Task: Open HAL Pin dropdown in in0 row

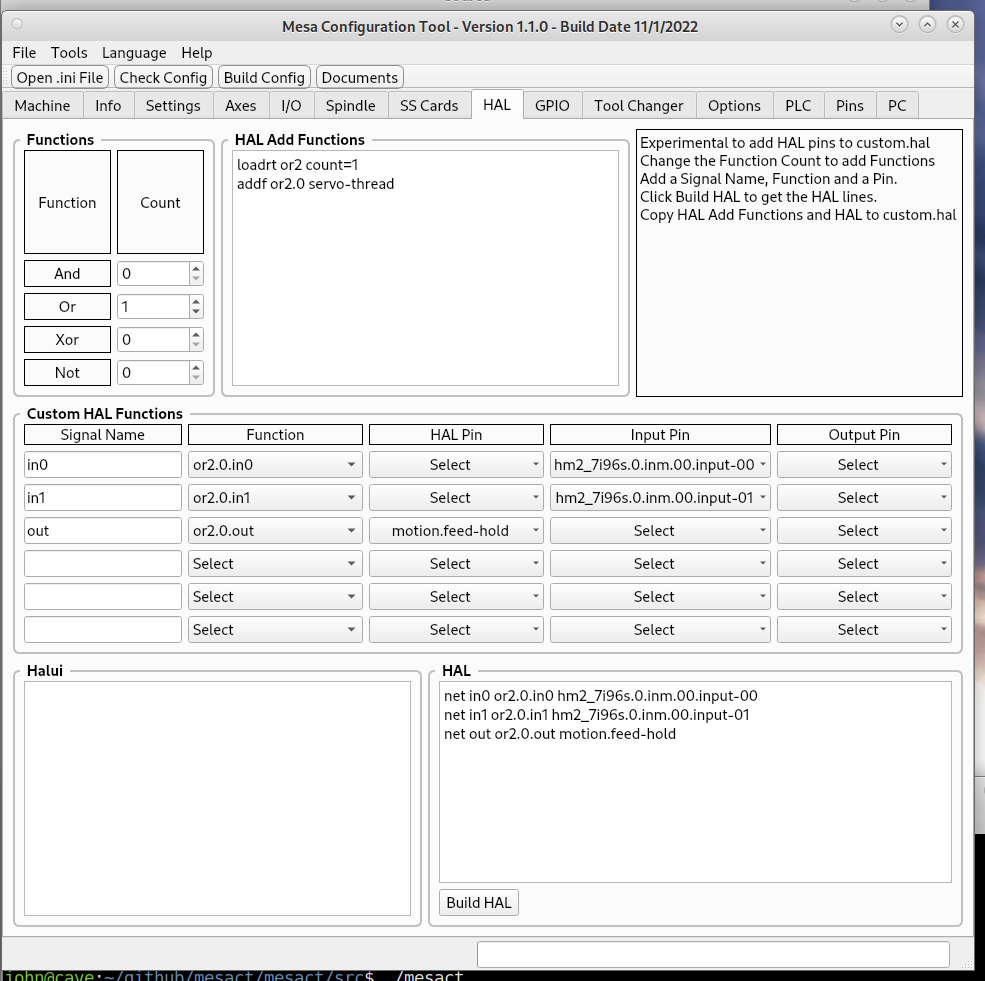Action: coord(456,465)
